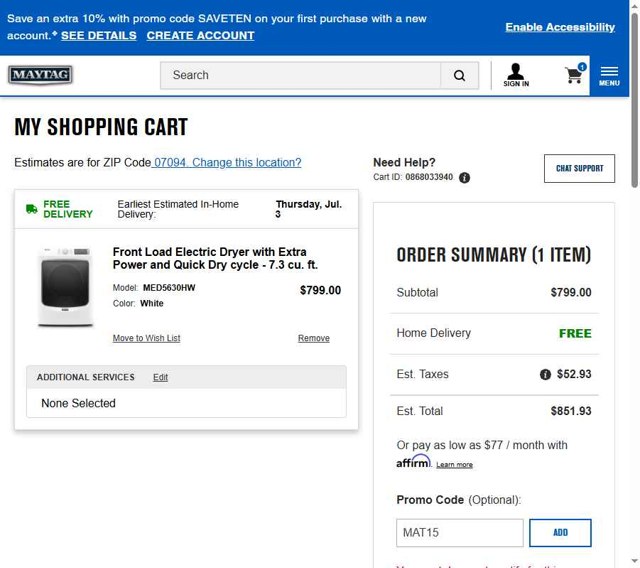
Task: Click the Promo Code input field
Action: 460,532
